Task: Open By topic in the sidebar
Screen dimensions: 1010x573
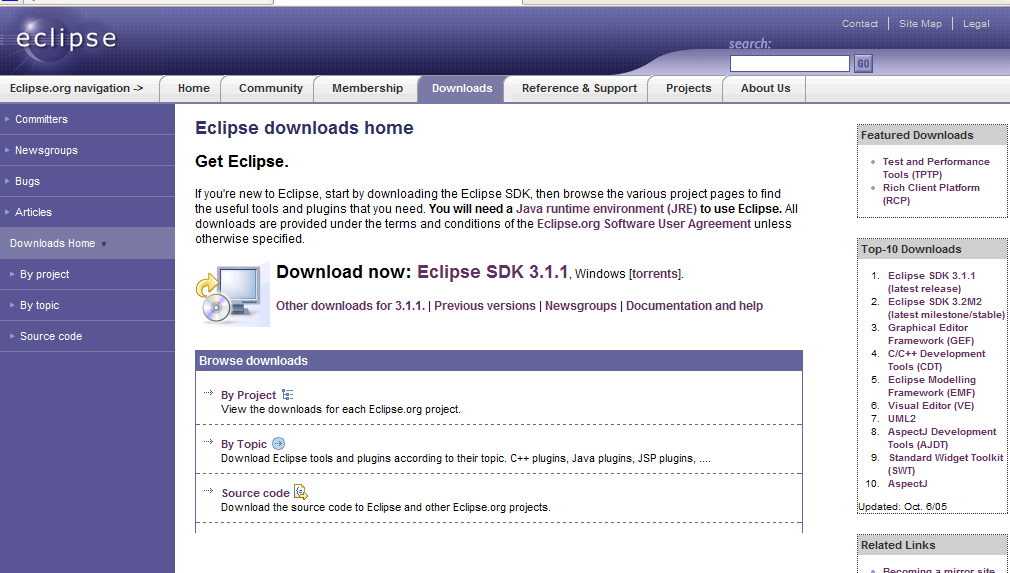Action: (x=87, y=305)
